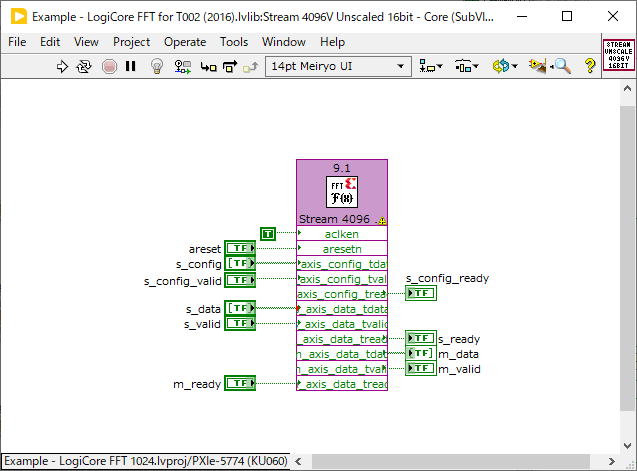The width and height of the screenshot is (637, 471).
Task: Click the project target path status box
Action: (146, 461)
